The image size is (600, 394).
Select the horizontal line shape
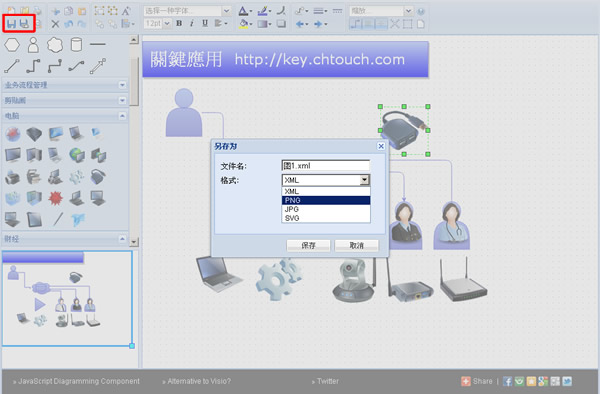coord(98,44)
